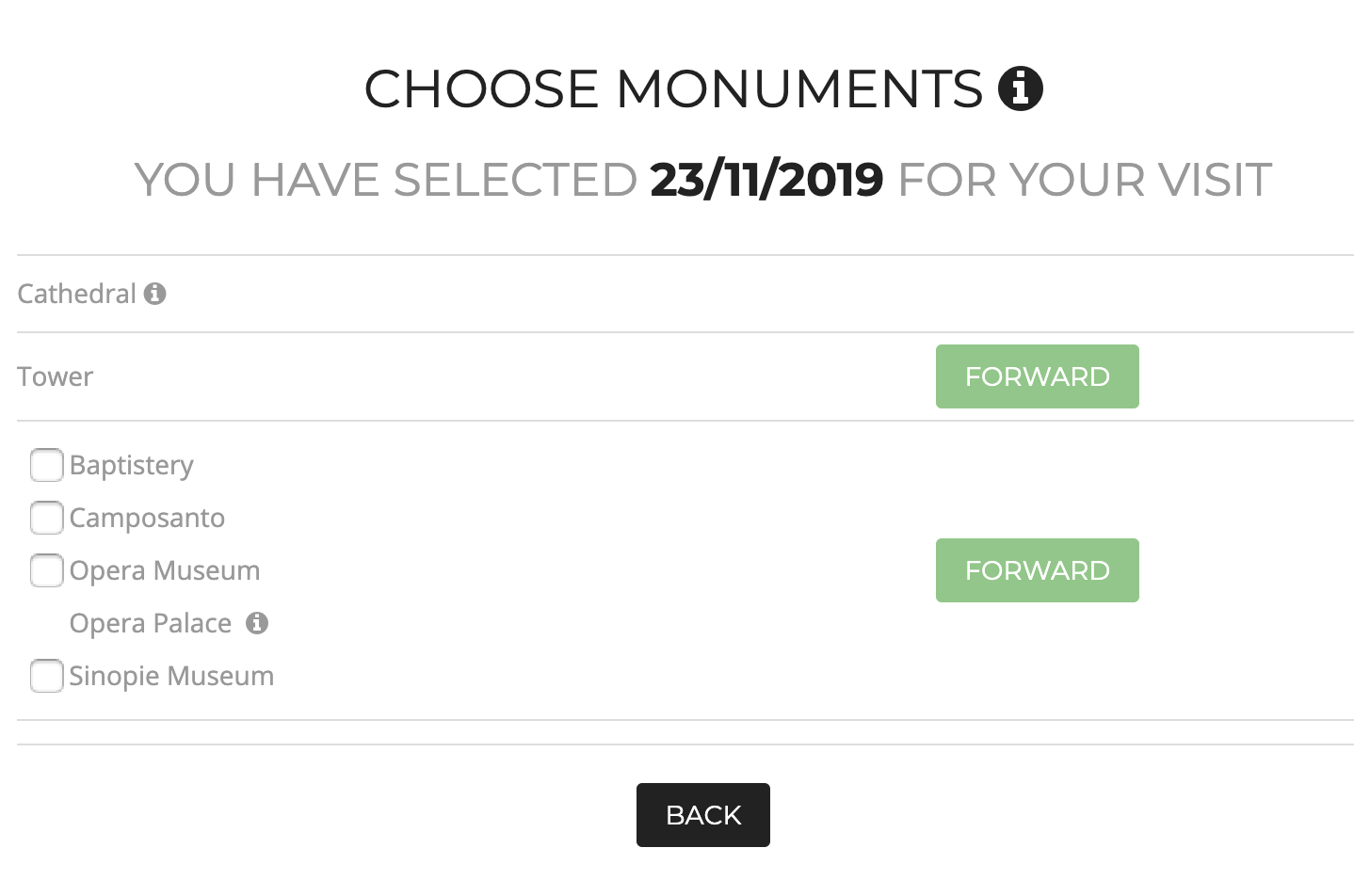This screenshot has width=1354, height=896.
Task: Click the Opera Museum label text
Action: (x=165, y=571)
